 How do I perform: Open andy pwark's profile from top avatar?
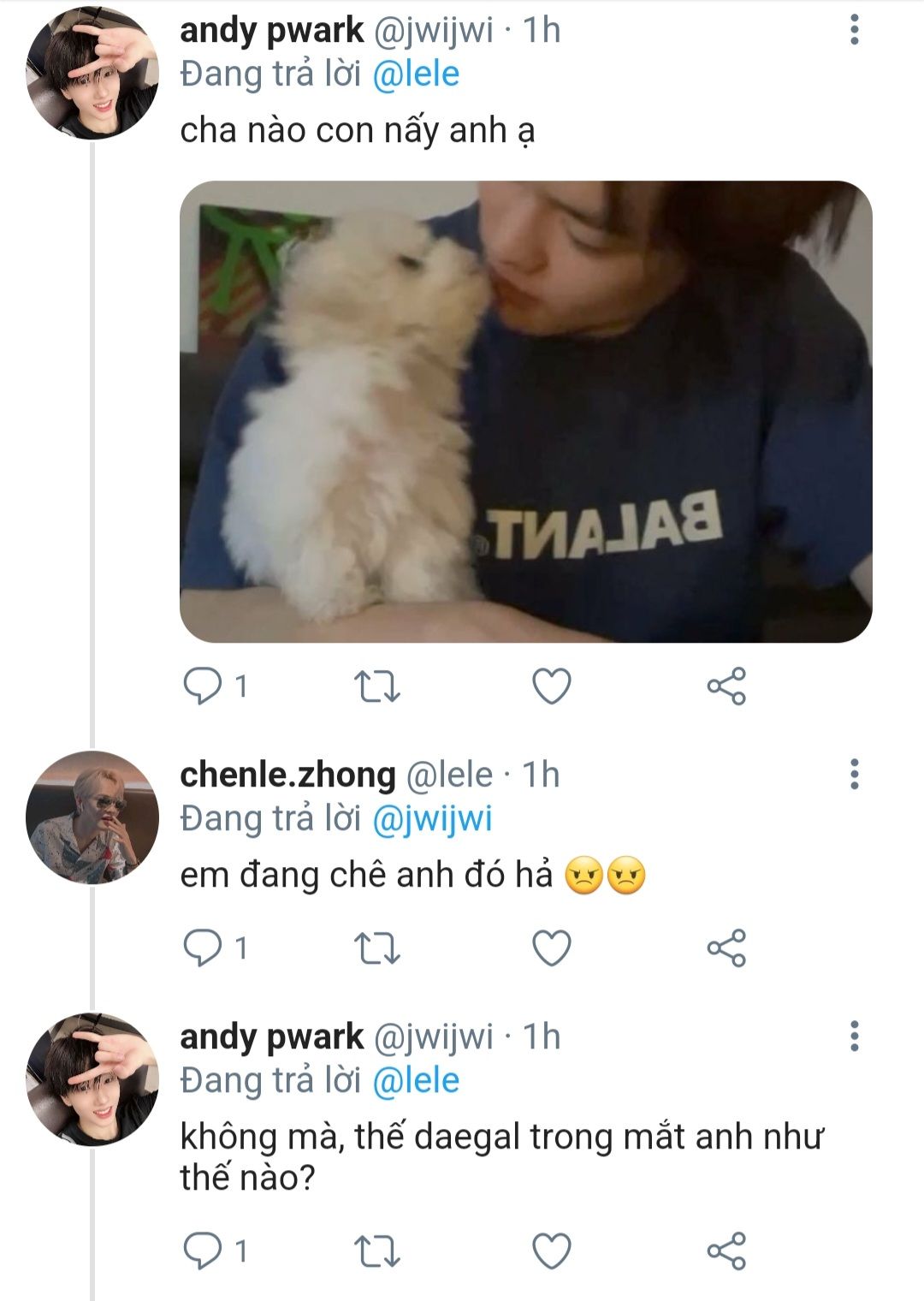click(x=92, y=74)
